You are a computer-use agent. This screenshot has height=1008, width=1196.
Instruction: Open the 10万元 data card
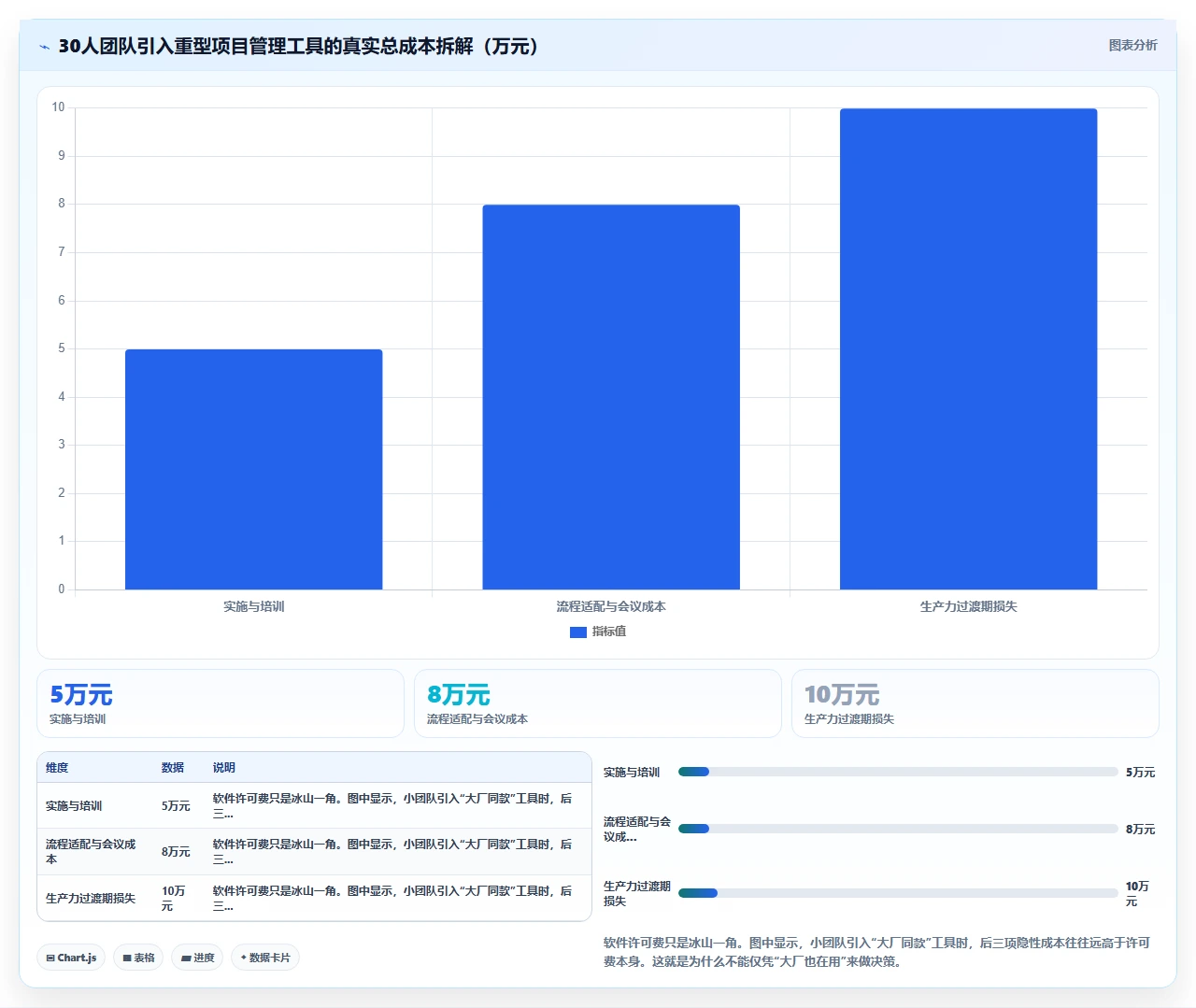click(x=975, y=703)
